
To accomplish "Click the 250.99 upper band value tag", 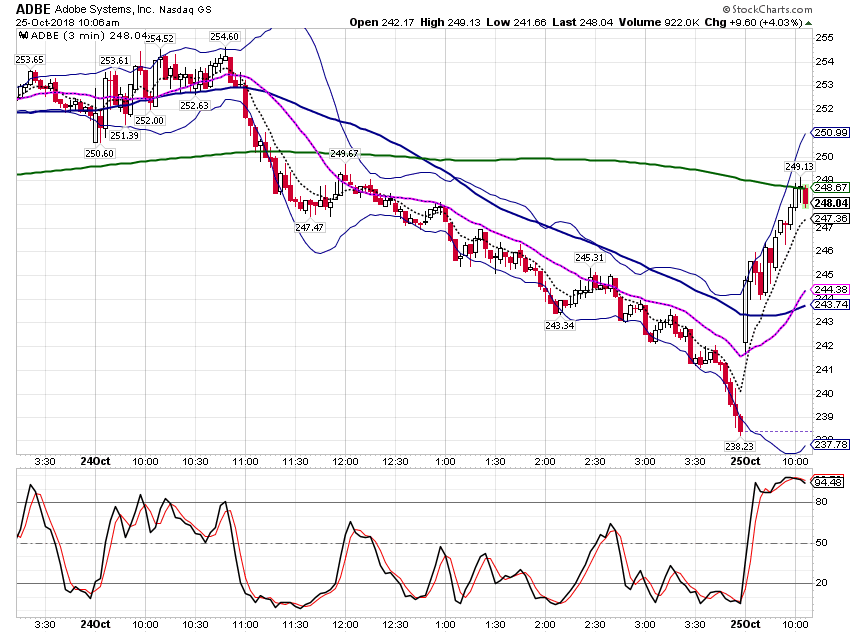I will (830, 133).
